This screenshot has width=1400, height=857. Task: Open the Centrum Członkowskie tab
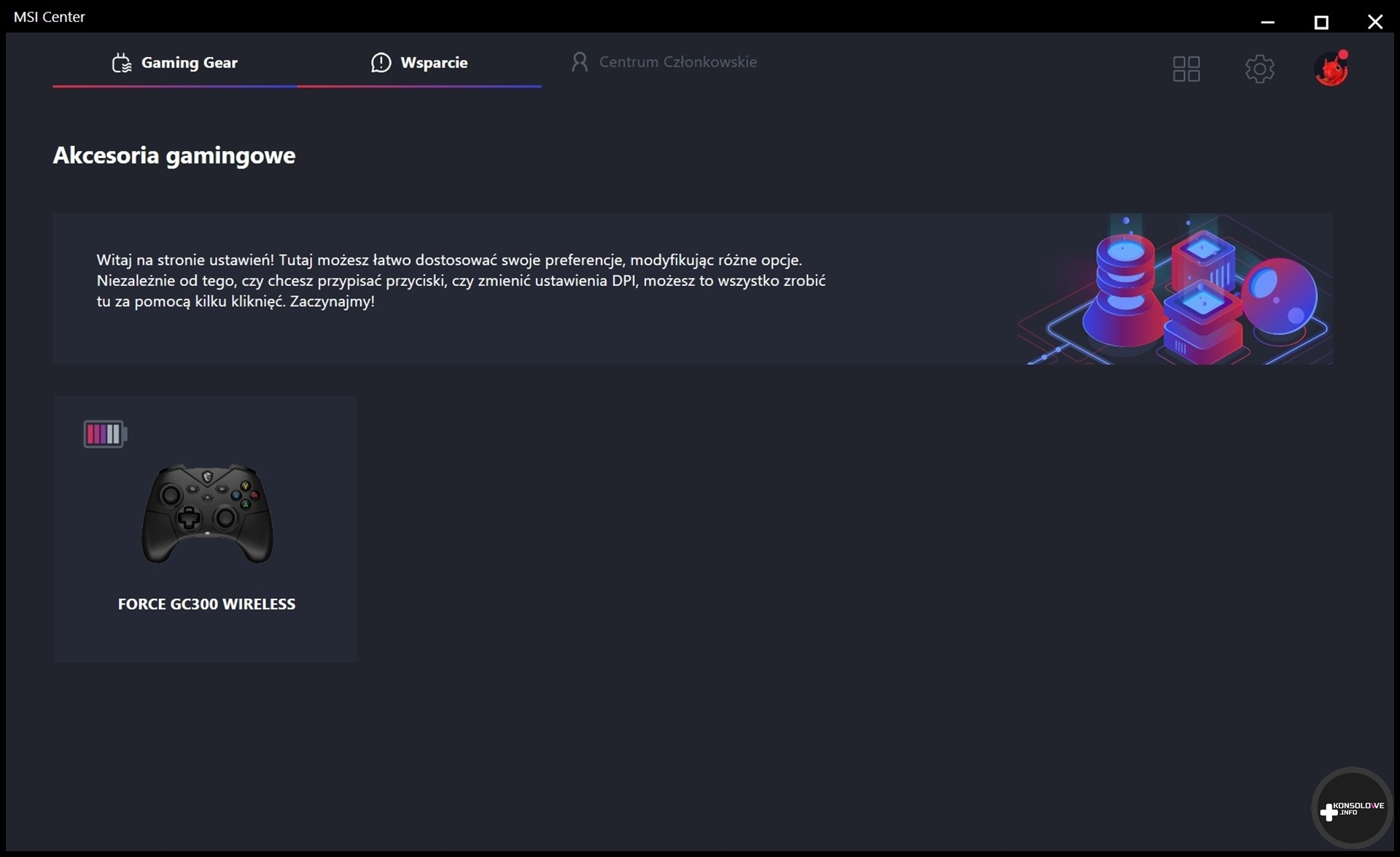coord(677,62)
